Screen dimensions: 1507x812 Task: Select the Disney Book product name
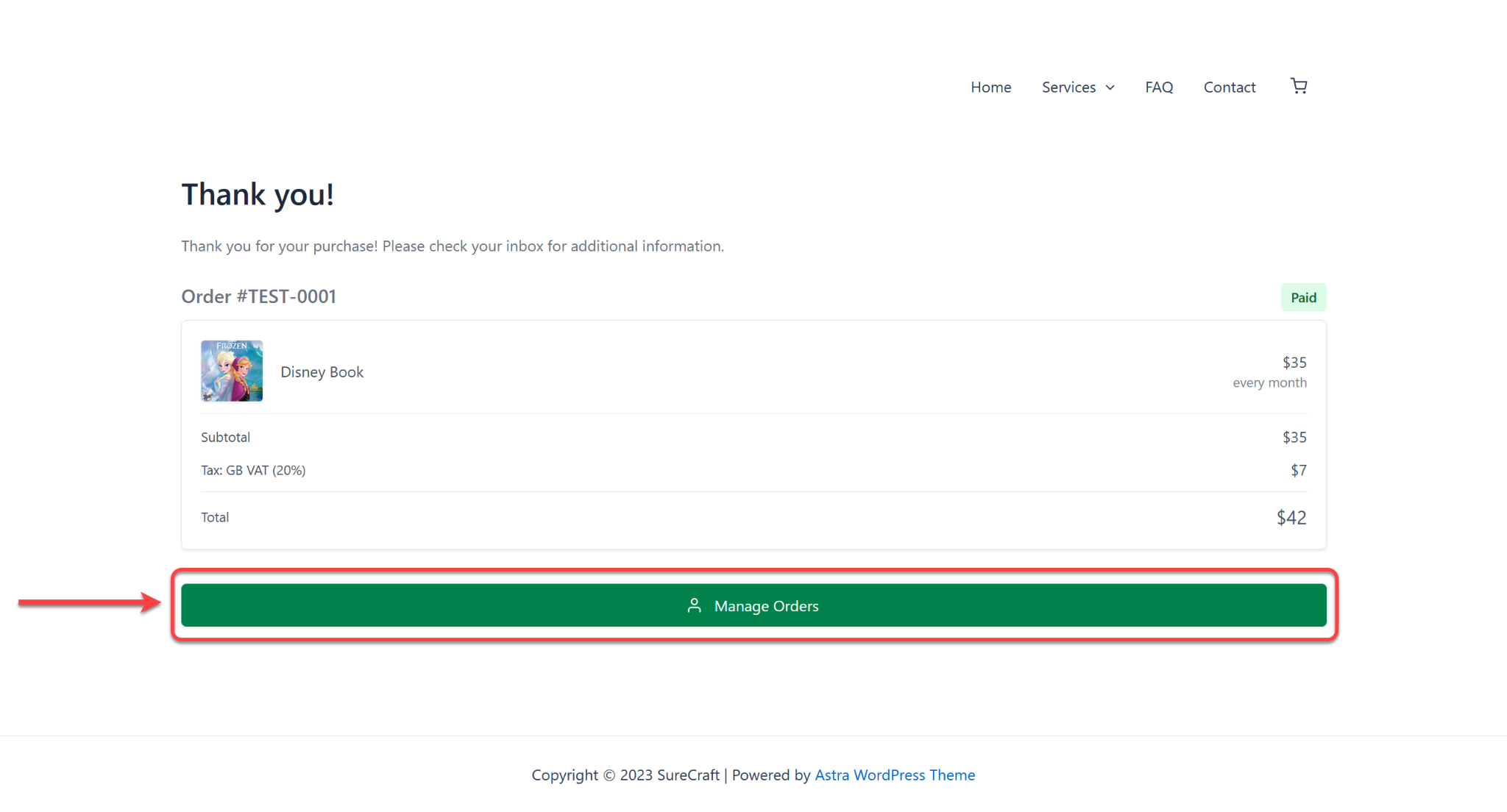322,372
